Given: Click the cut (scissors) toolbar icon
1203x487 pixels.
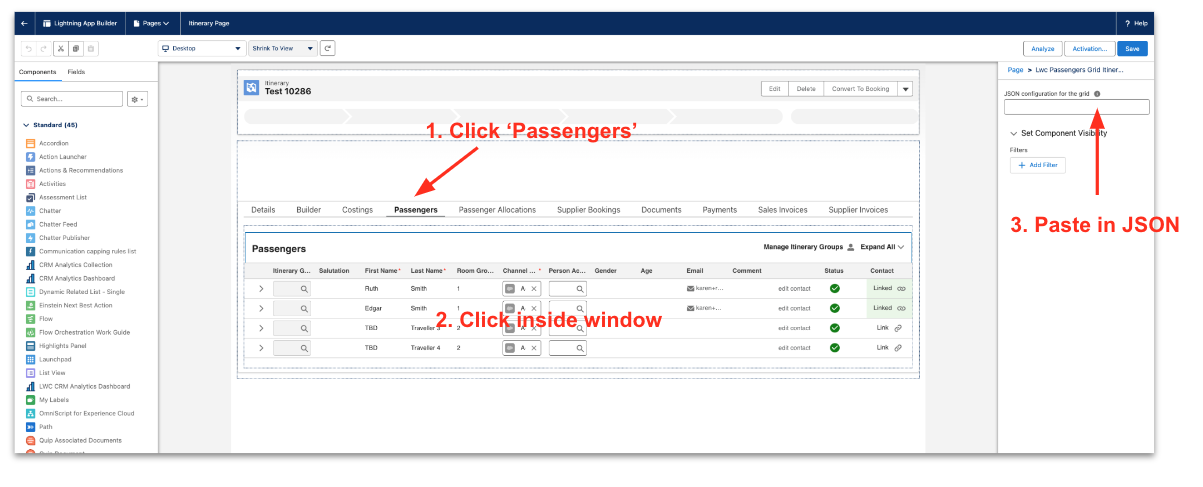Looking at the screenshot, I should 60,48.
